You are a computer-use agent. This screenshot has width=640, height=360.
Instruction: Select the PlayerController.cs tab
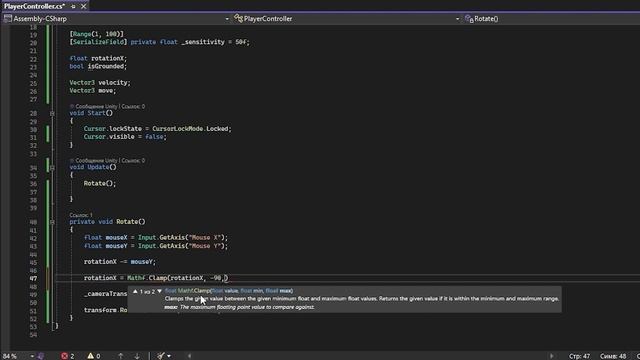34,6
